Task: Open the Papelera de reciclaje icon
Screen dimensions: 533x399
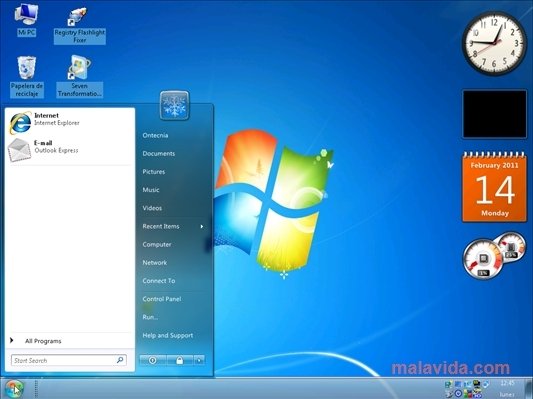Action: (x=27, y=77)
